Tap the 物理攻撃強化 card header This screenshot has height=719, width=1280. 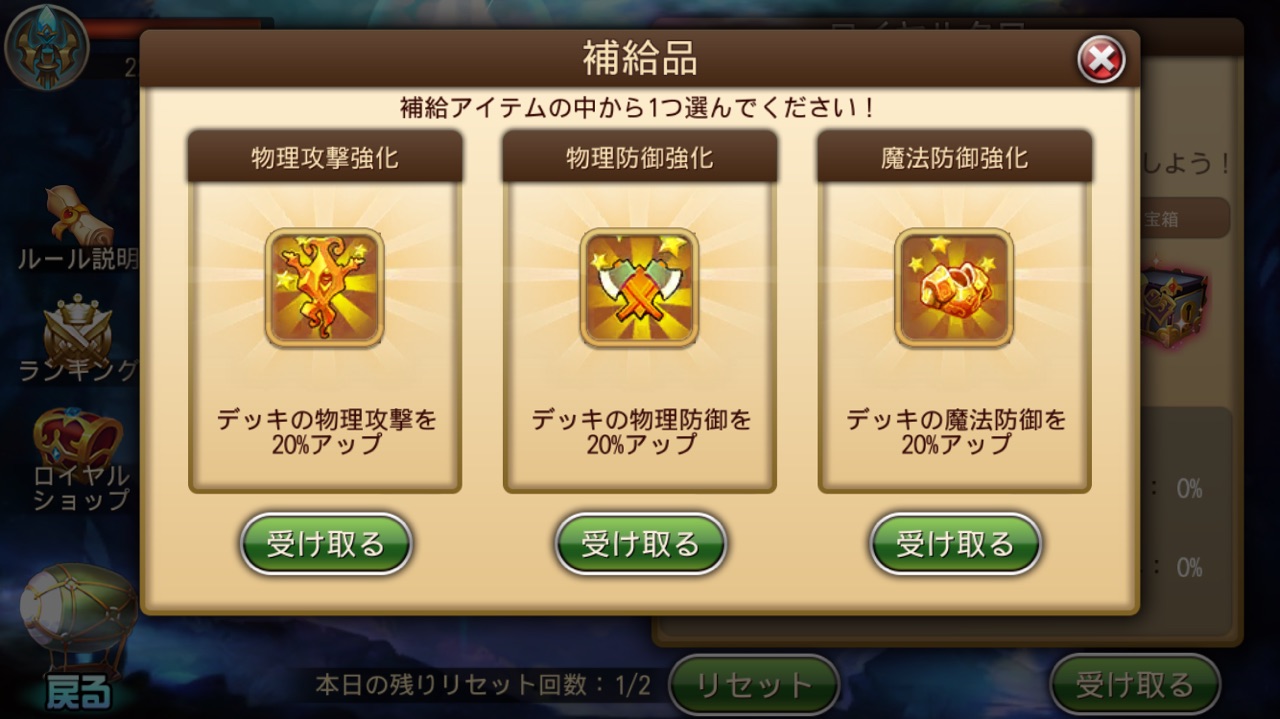click(325, 156)
